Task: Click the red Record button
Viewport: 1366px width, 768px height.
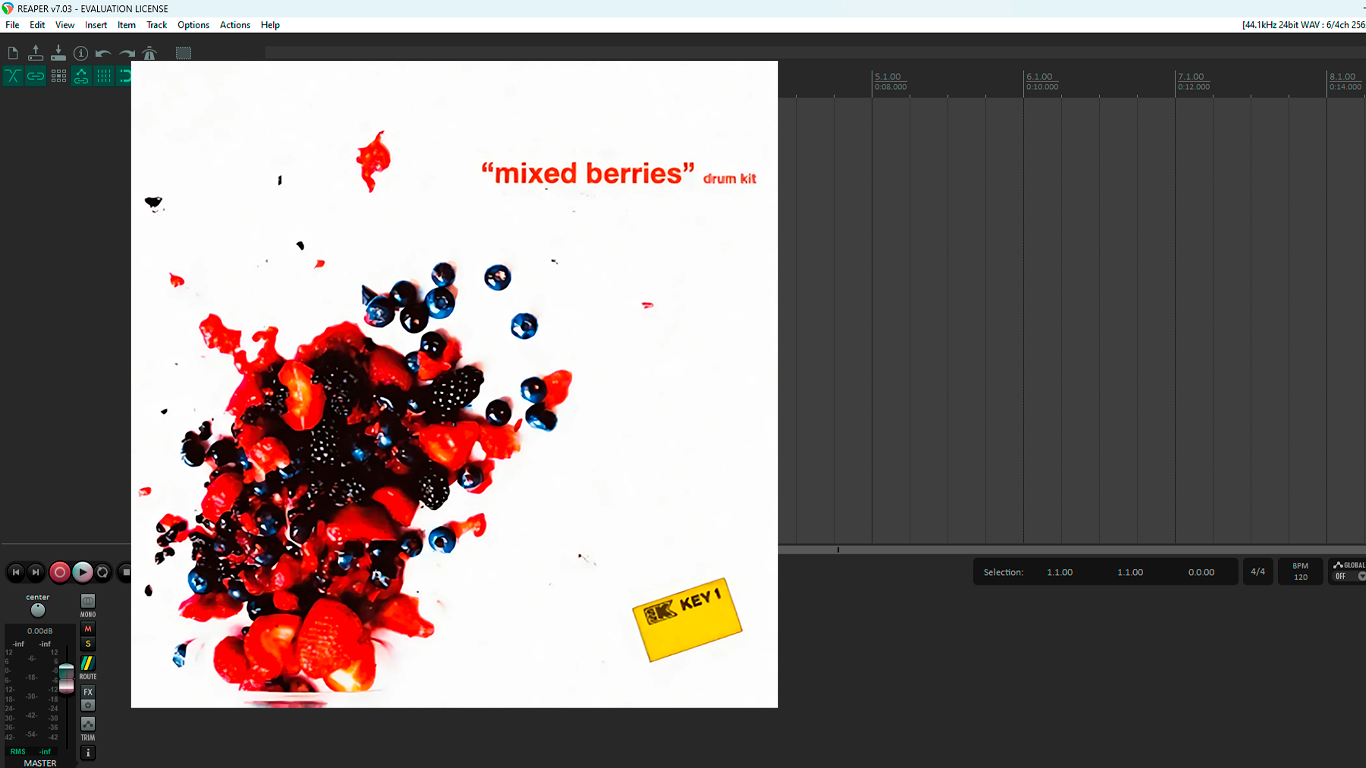Action: click(60, 572)
